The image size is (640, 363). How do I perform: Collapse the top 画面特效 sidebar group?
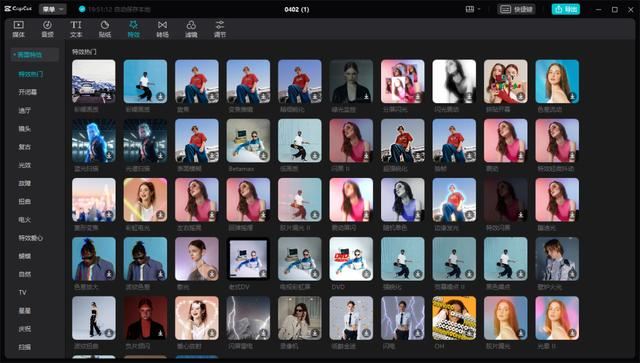coord(34,54)
